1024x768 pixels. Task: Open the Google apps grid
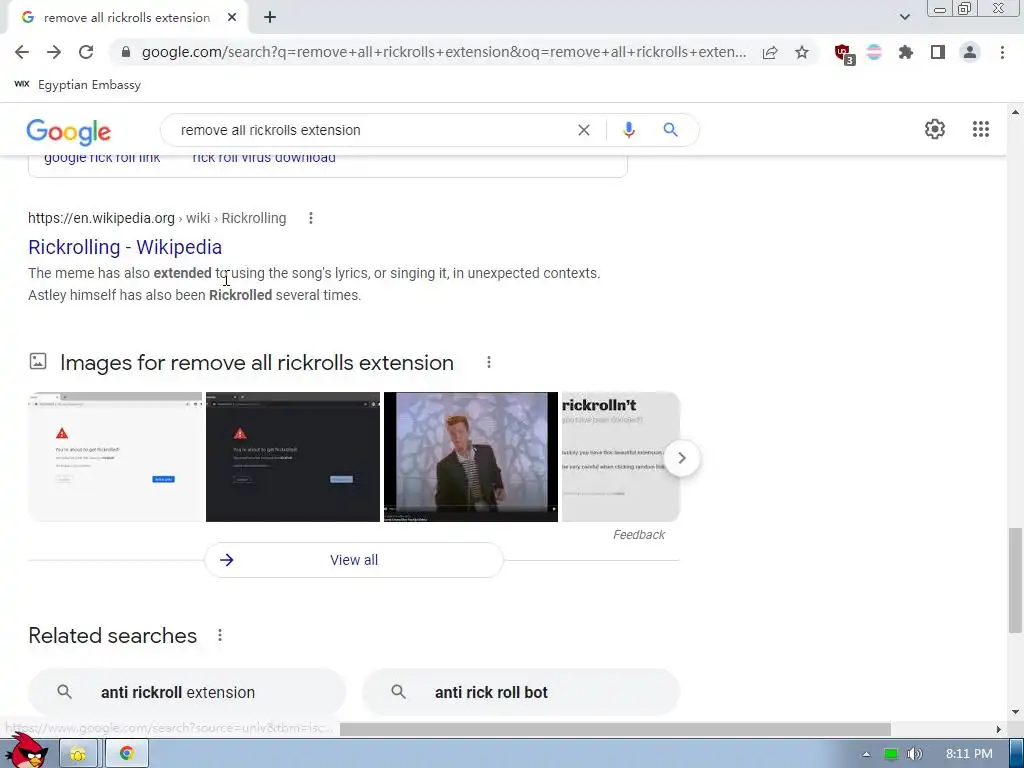980,129
